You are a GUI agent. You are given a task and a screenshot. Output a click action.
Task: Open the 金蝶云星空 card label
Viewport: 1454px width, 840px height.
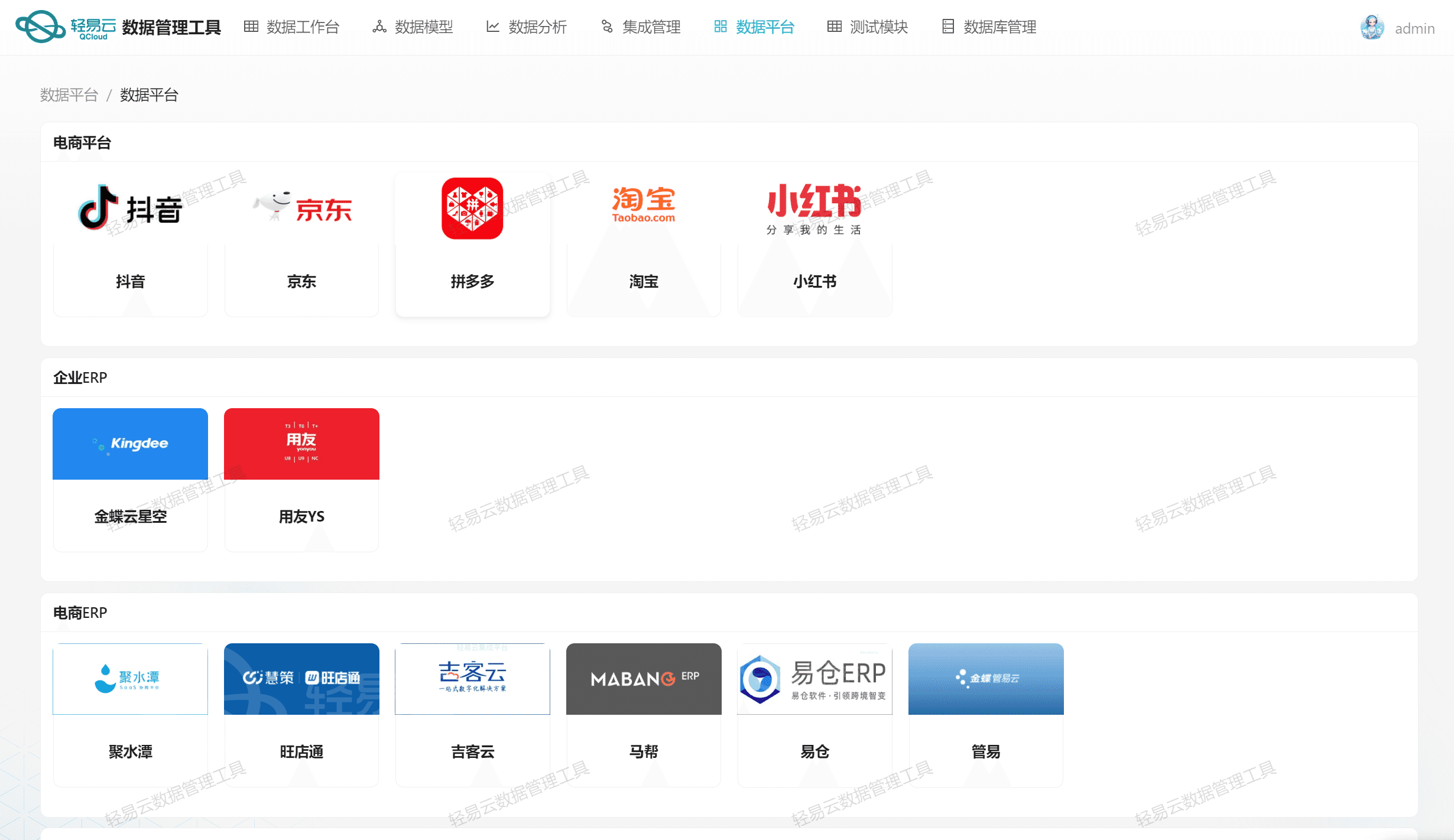[131, 517]
